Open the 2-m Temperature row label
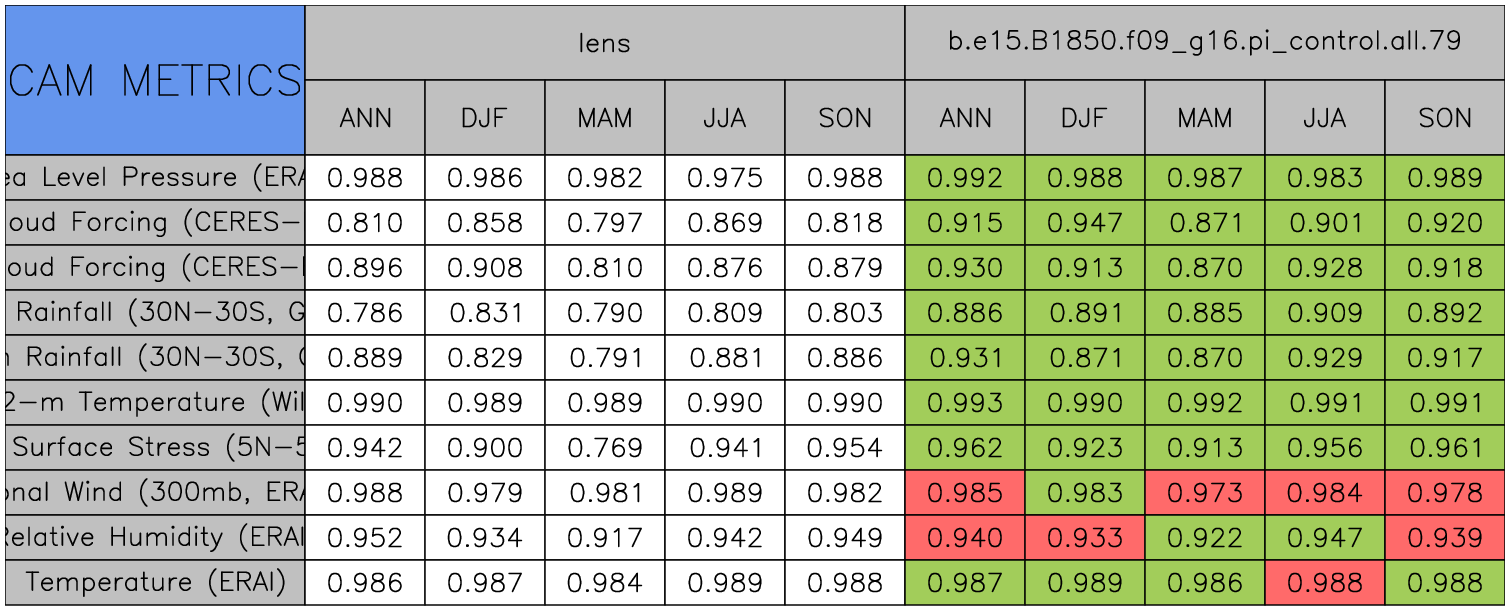 pyautogui.click(x=155, y=403)
